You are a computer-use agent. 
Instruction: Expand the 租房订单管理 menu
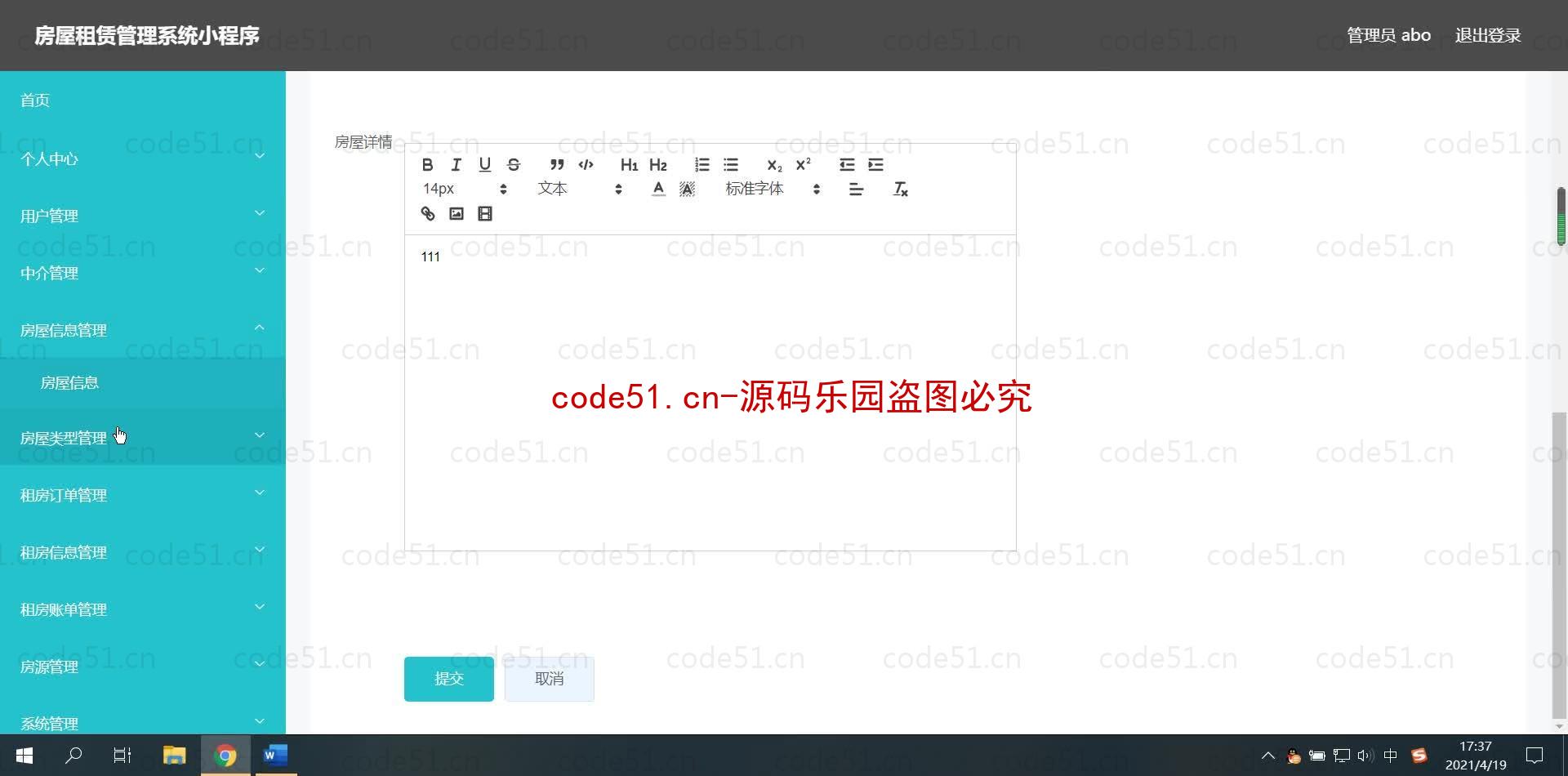pyautogui.click(x=143, y=495)
